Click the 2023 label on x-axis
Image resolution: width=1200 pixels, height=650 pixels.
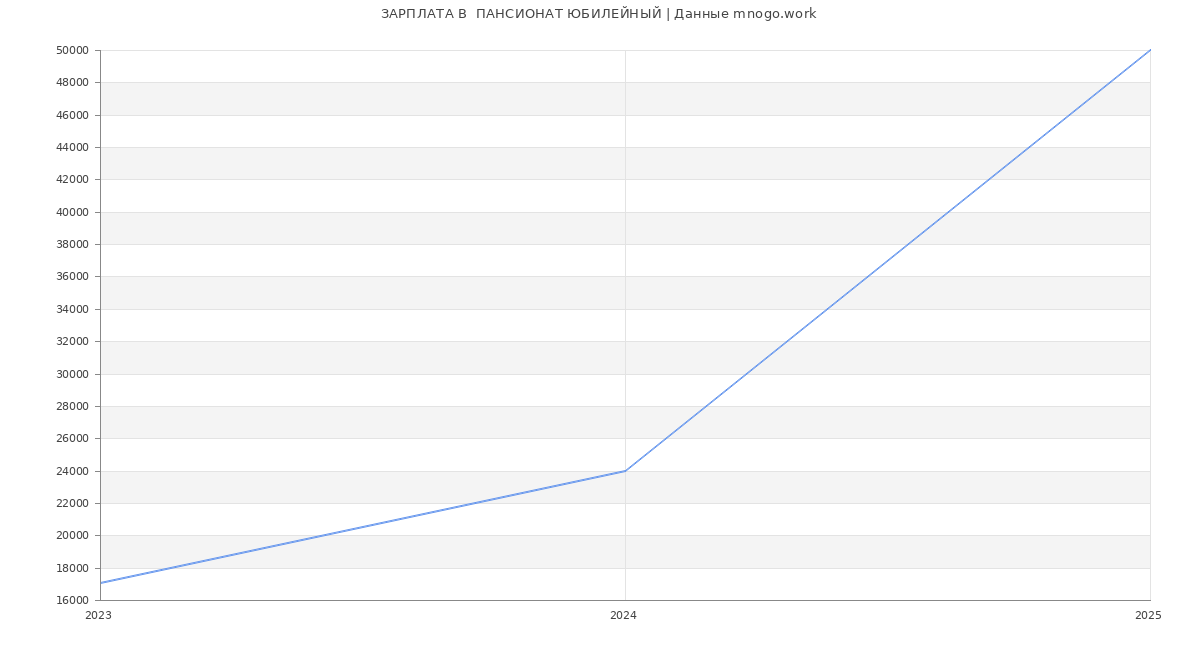click(98, 616)
